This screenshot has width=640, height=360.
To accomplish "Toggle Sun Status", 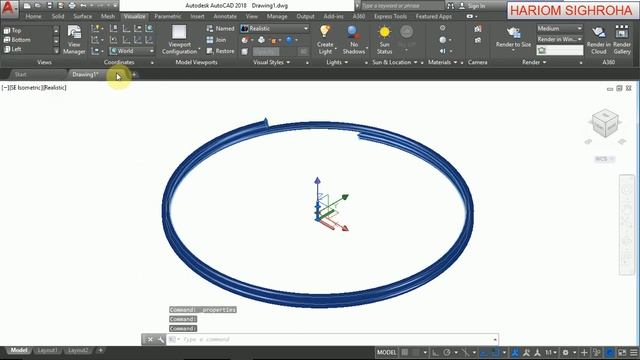I will (384, 40).
